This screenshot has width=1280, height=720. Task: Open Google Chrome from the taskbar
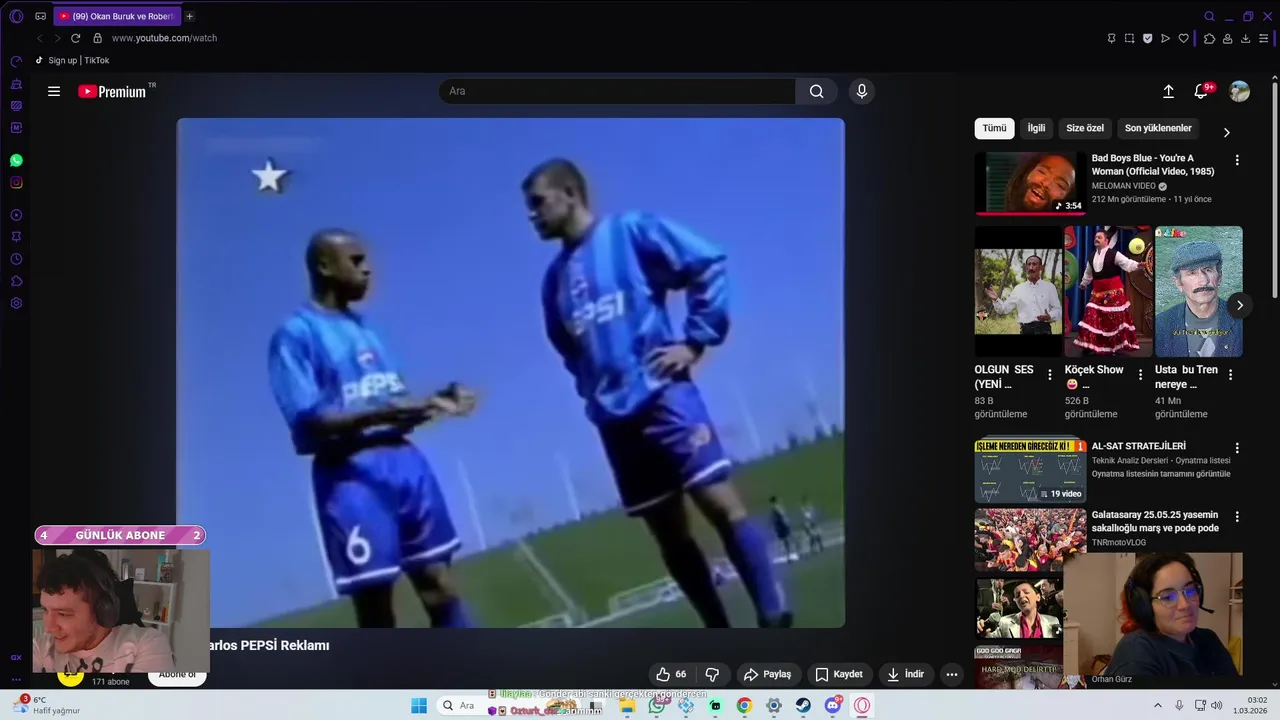coord(744,705)
